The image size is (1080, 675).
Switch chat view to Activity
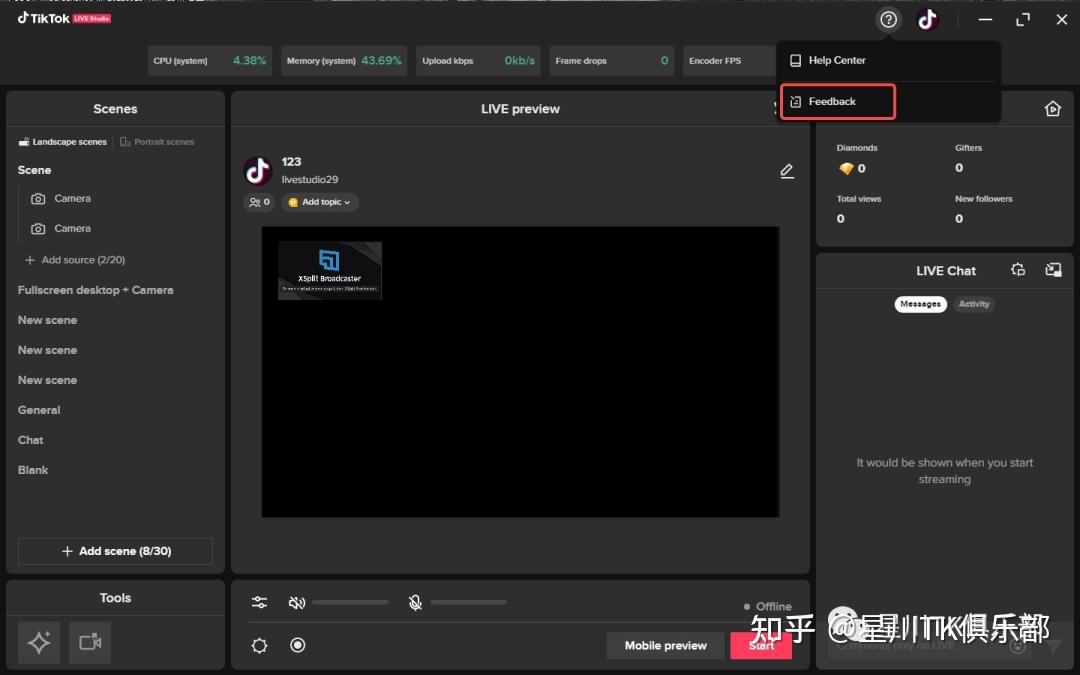pyautogui.click(x=973, y=304)
